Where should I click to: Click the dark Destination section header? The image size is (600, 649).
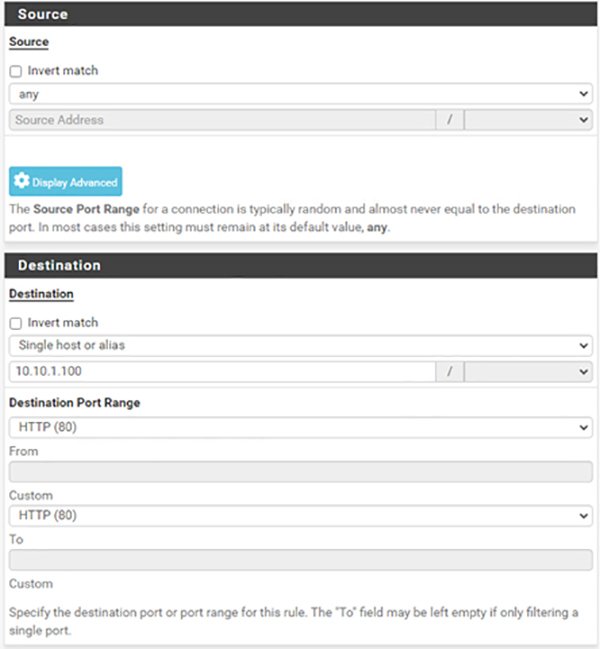point(300,266)
